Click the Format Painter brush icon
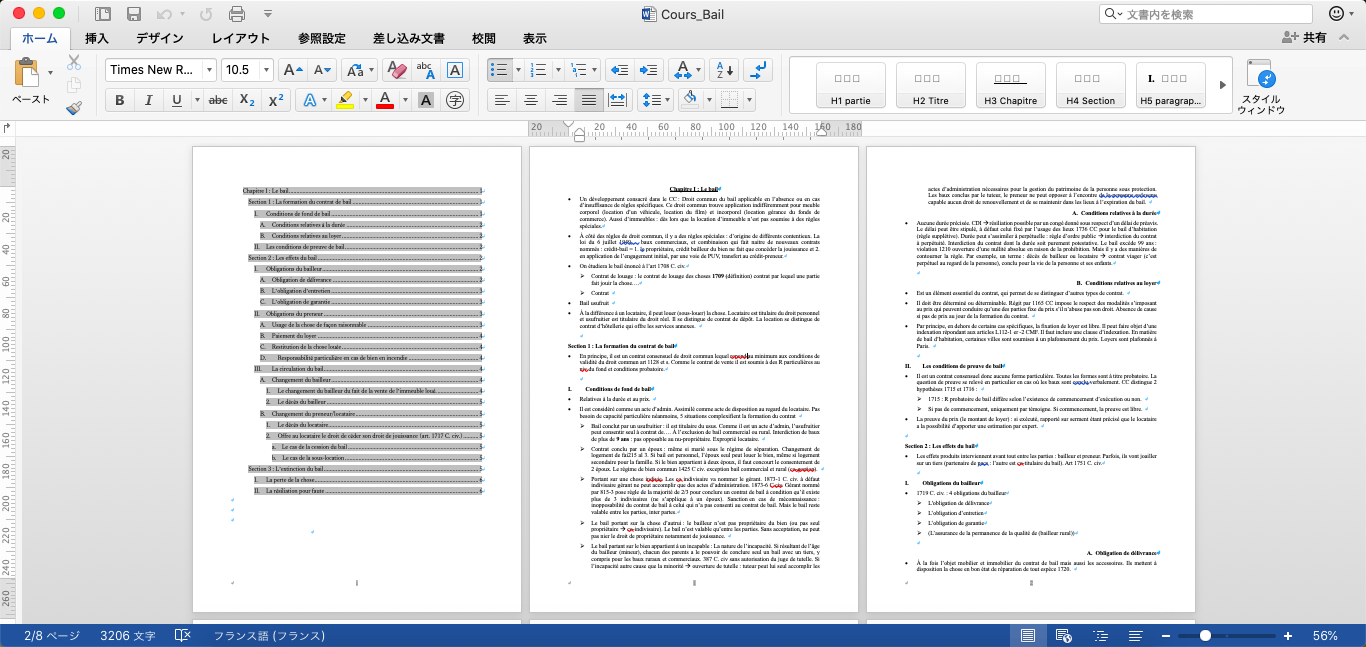Viewport: 1366px width, 647px height. point(74,108)
